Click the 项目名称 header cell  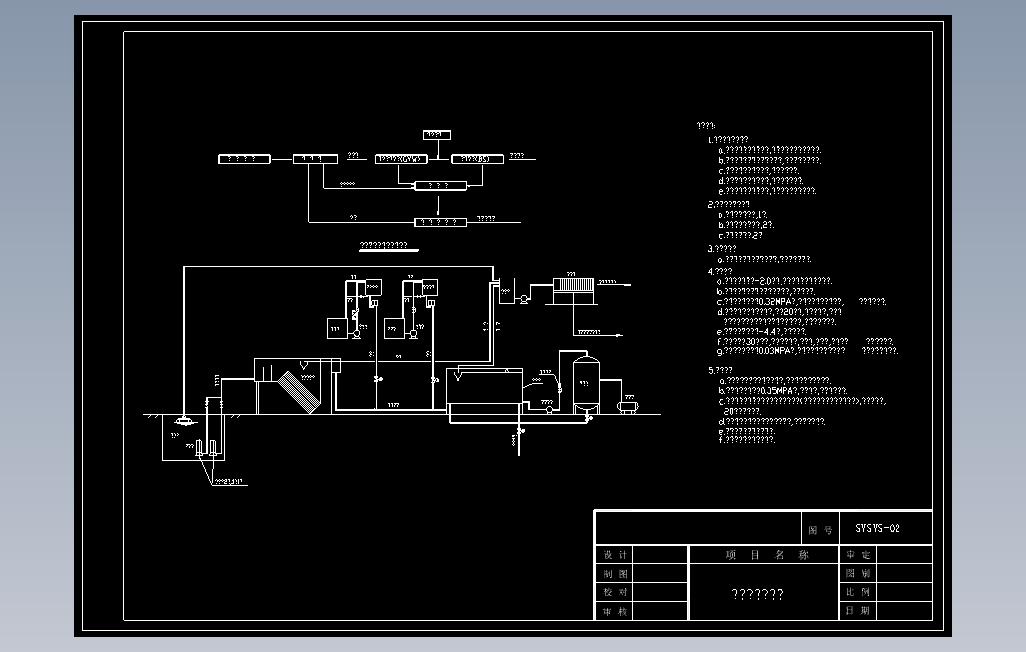(x=764, y=554)
